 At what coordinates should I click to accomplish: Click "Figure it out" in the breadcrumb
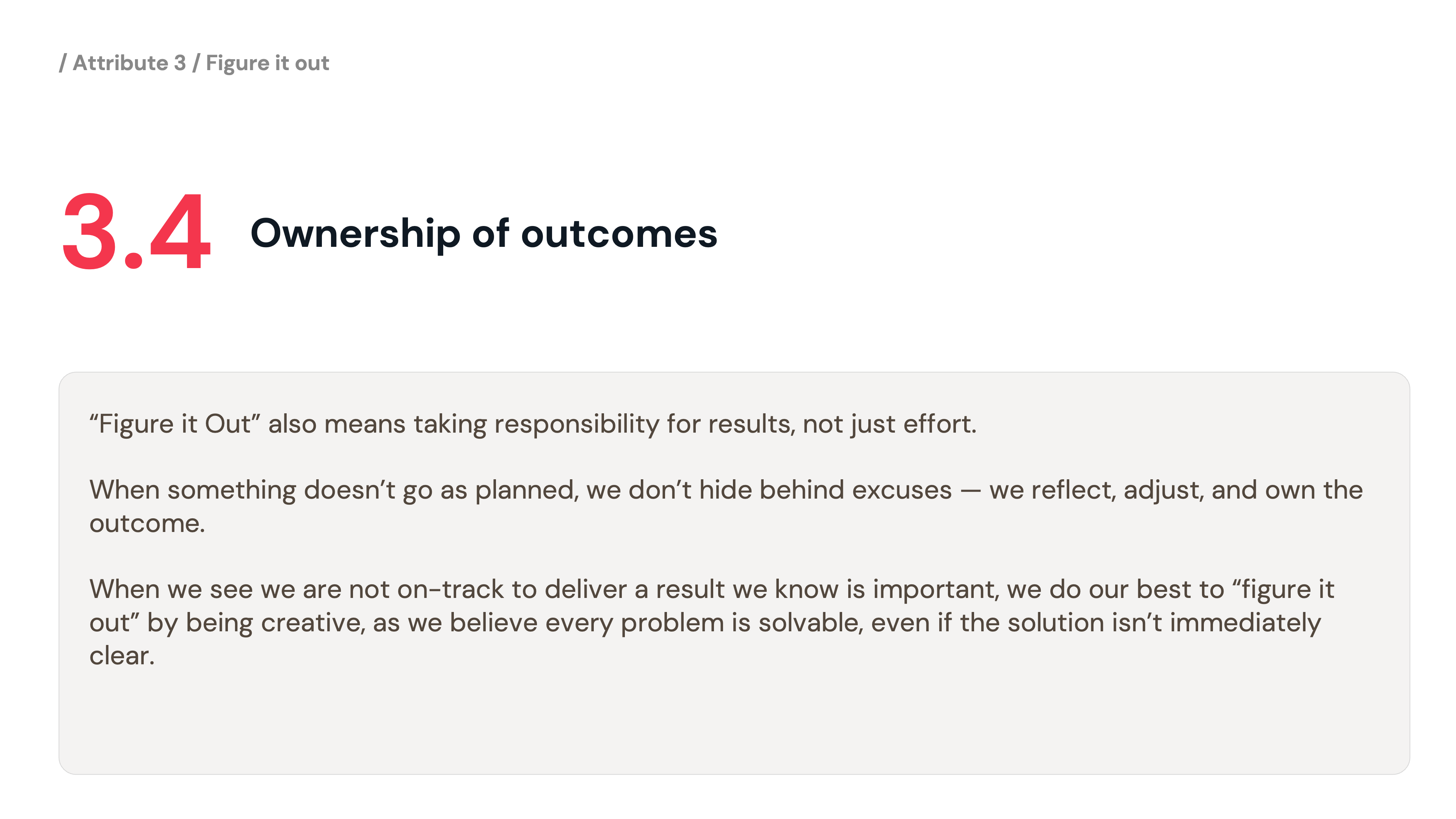pos(267,63)
